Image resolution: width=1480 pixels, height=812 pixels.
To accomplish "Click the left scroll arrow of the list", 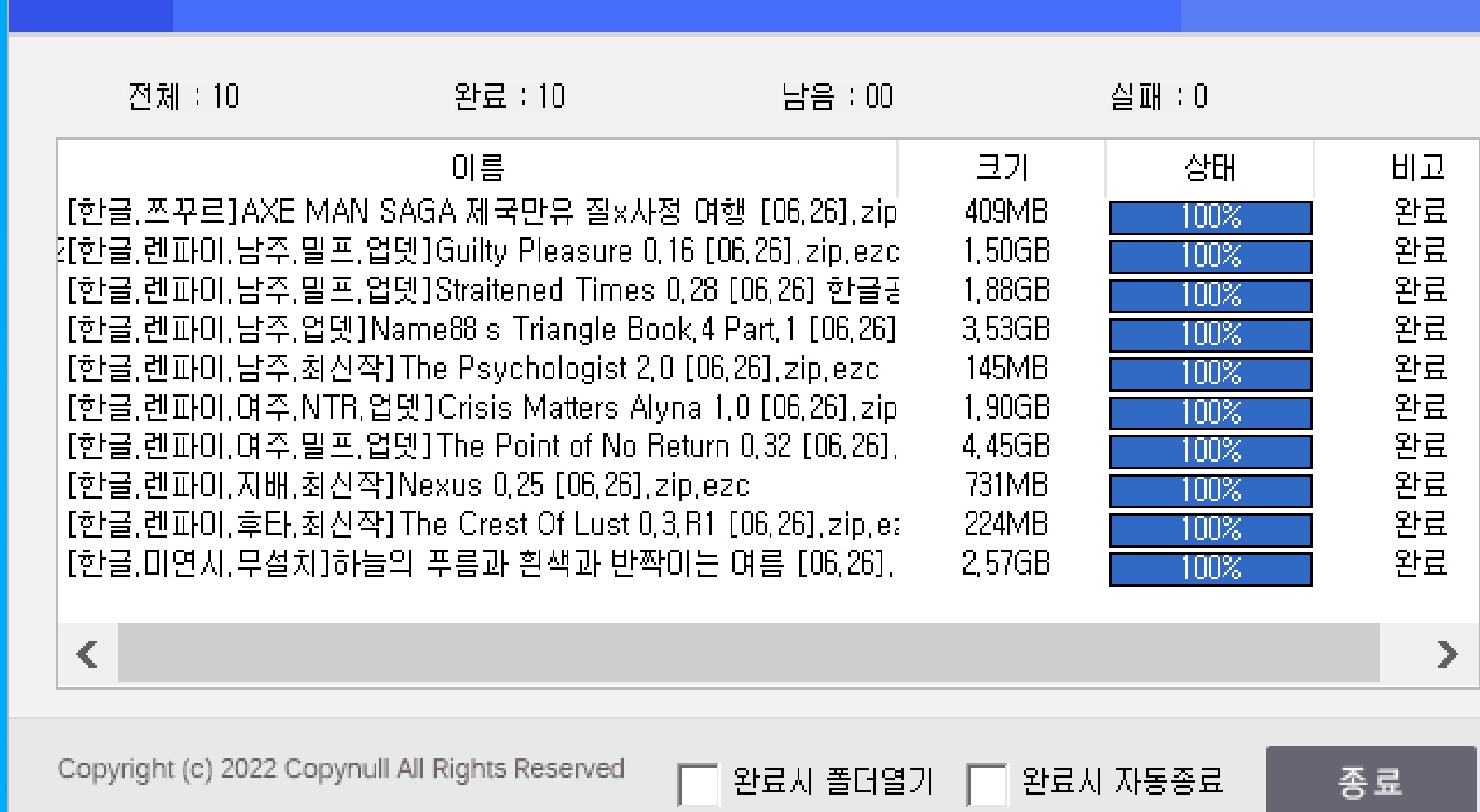I will (x=87, y=653).
